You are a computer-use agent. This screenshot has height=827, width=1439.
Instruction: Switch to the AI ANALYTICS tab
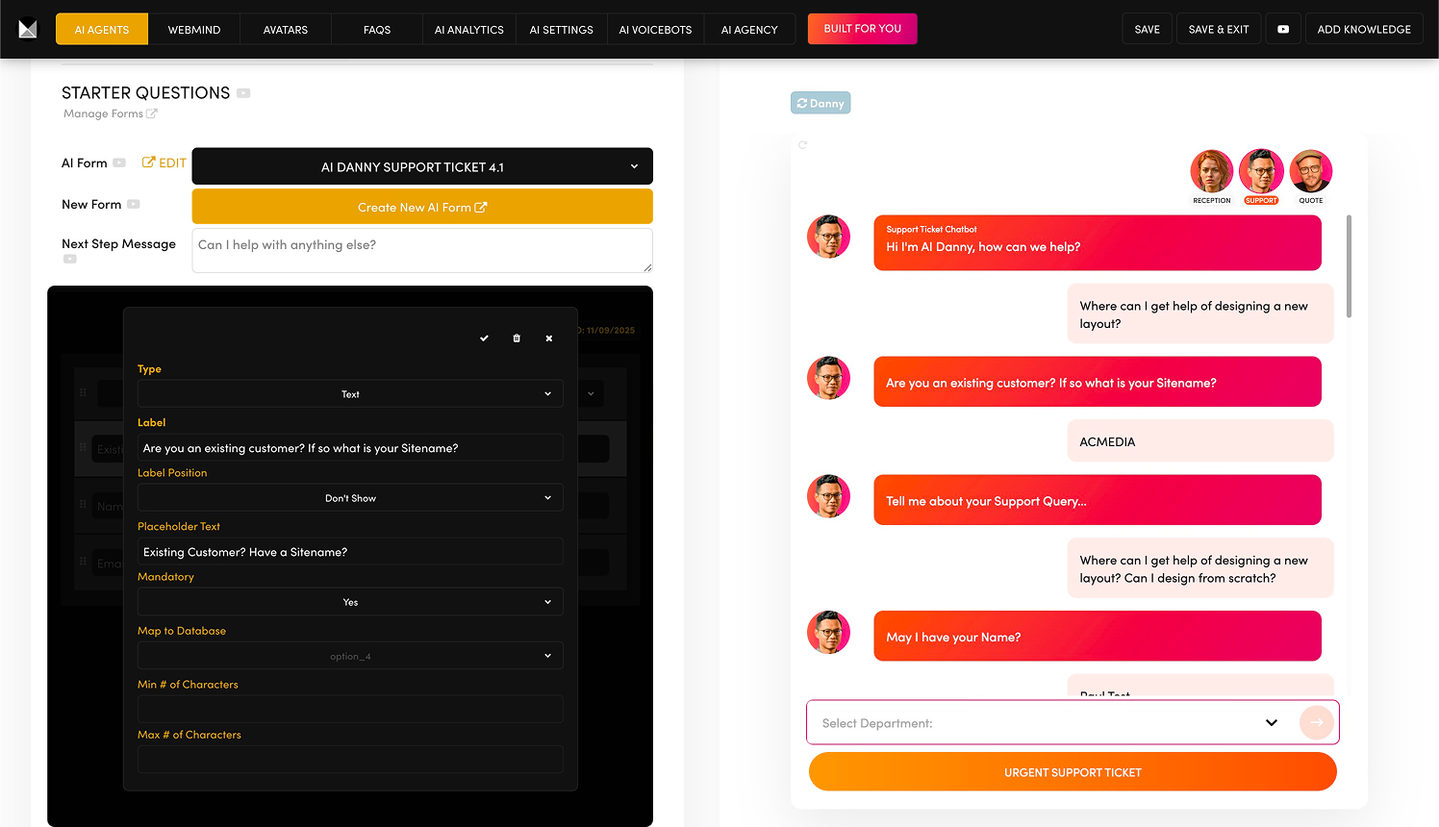[469, 29]
